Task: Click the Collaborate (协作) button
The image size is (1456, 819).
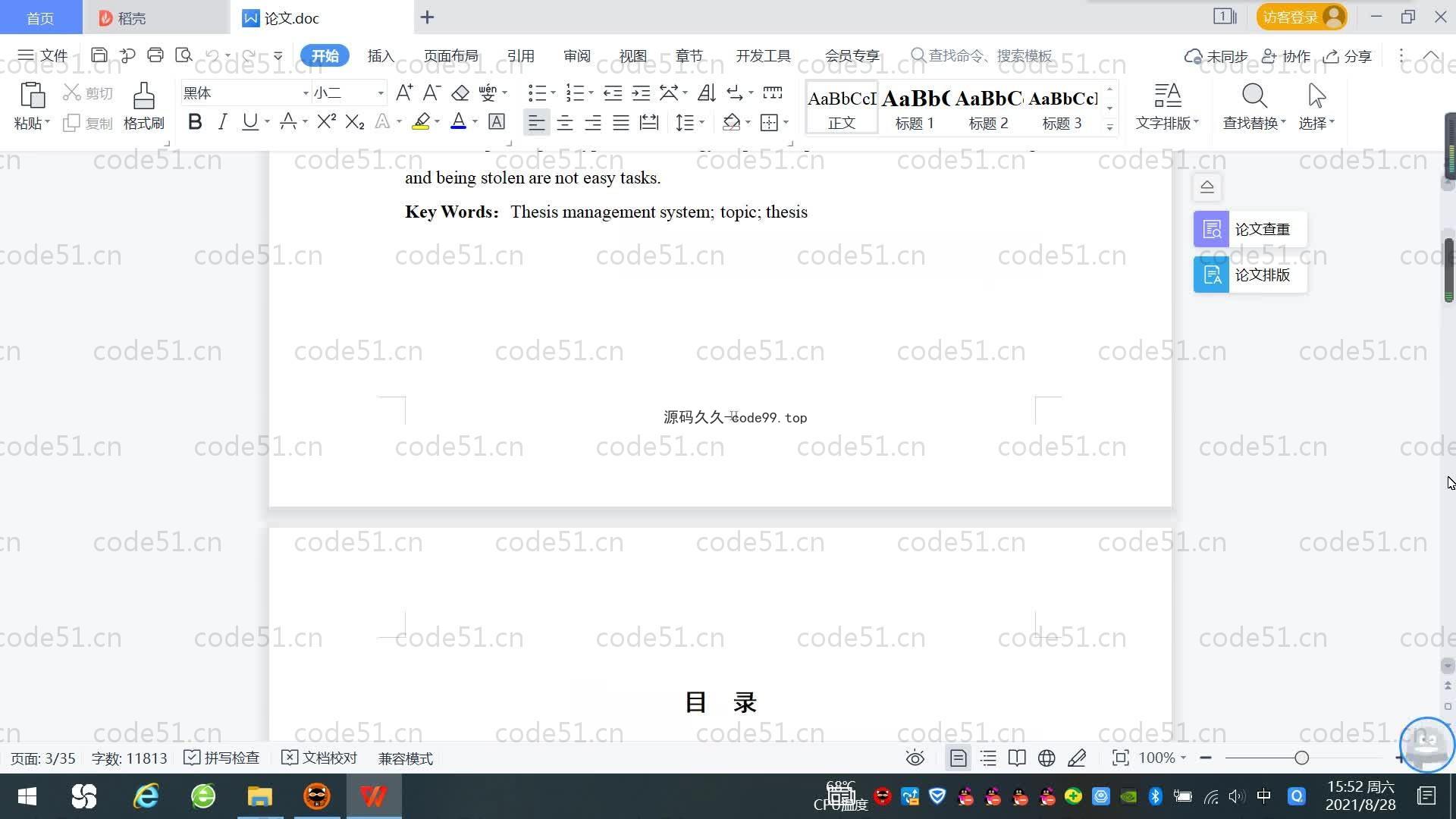Action: 1286,56
